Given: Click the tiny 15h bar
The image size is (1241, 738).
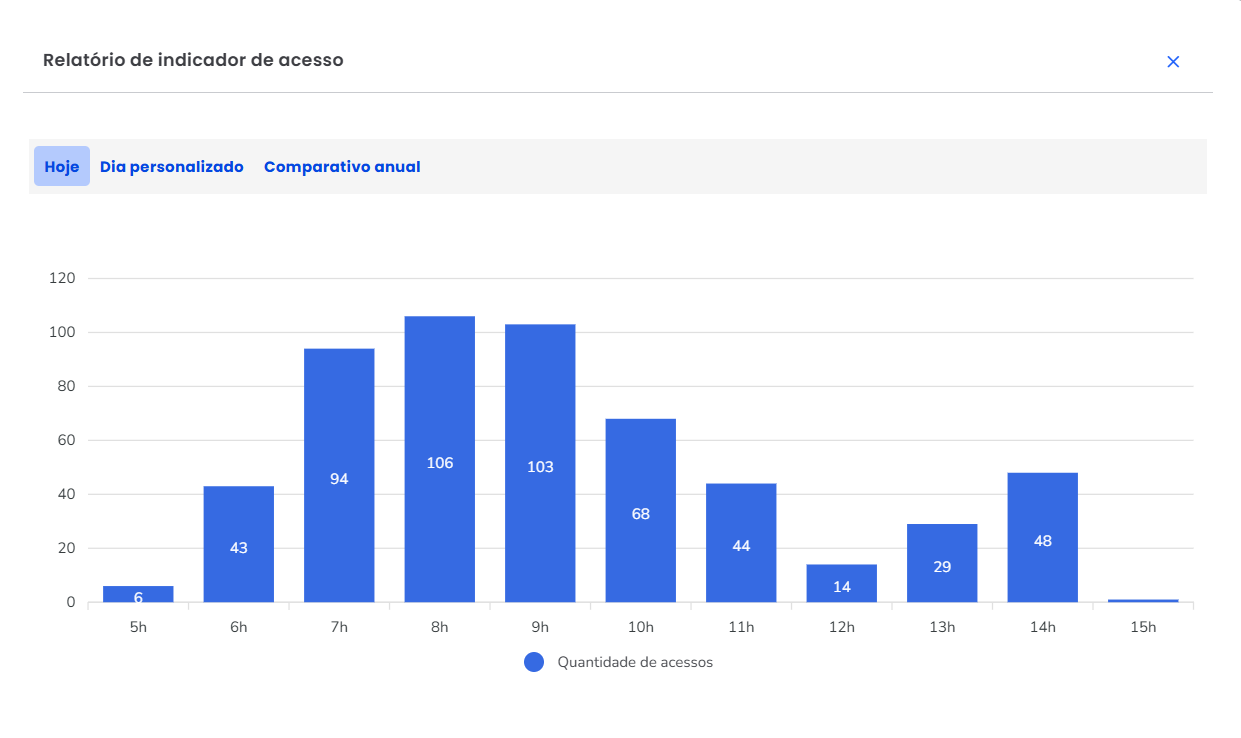Looking at the screenshot, I should tap(1143, 600).
